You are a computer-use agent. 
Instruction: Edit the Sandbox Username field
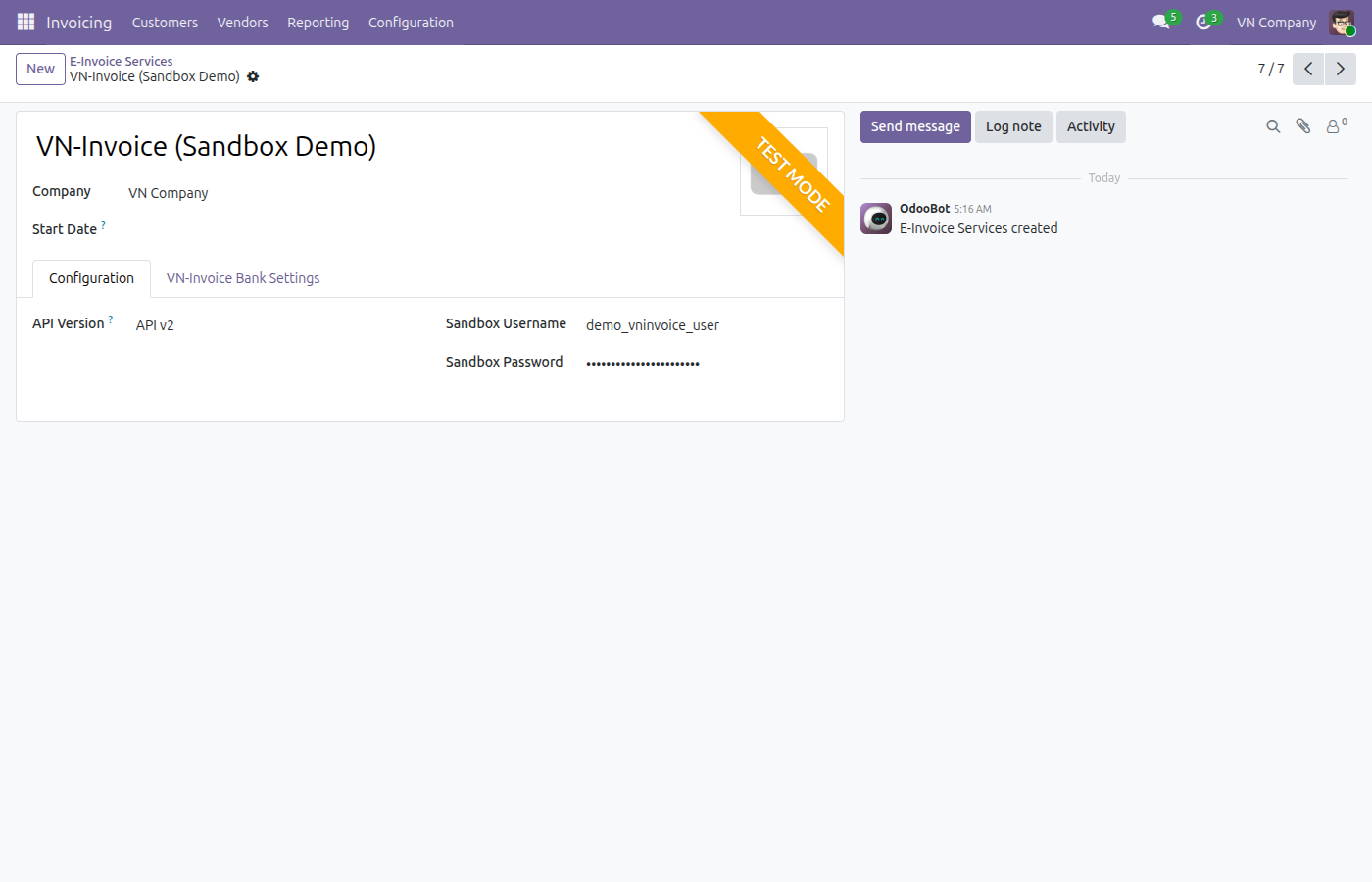[x=706, y=325]
